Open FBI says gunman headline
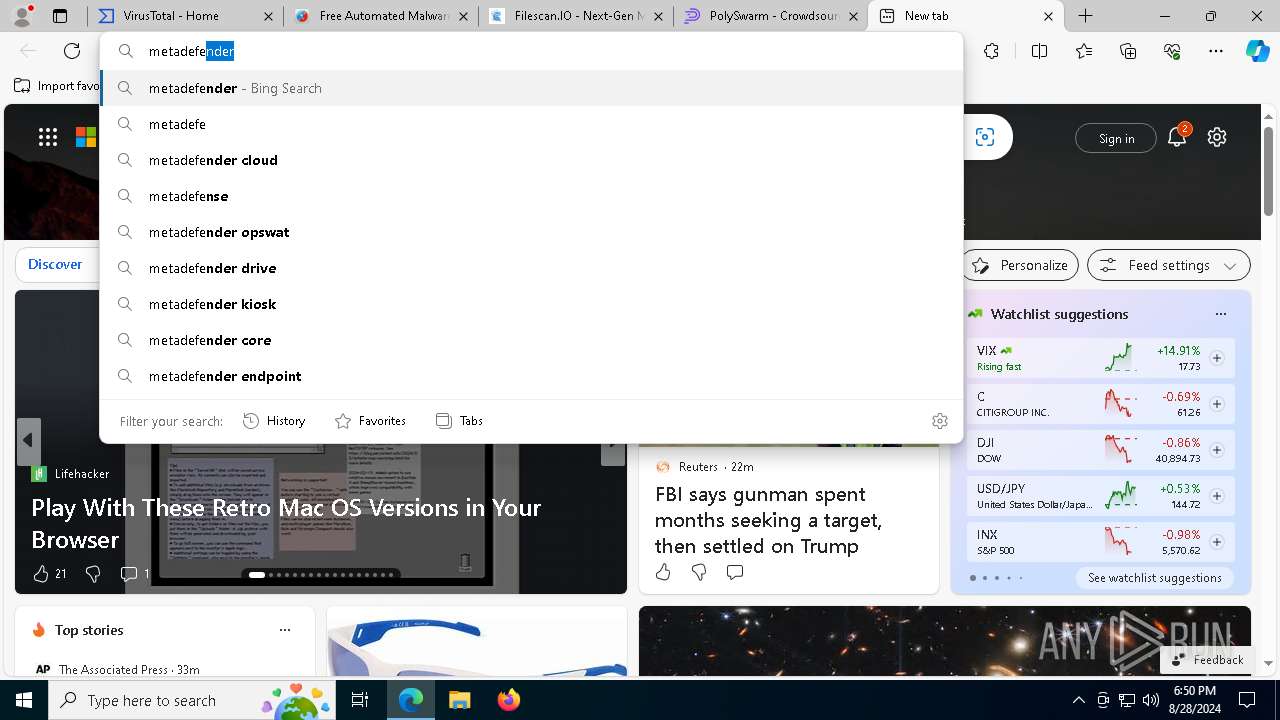The image size is (1280, 720). 768,520
